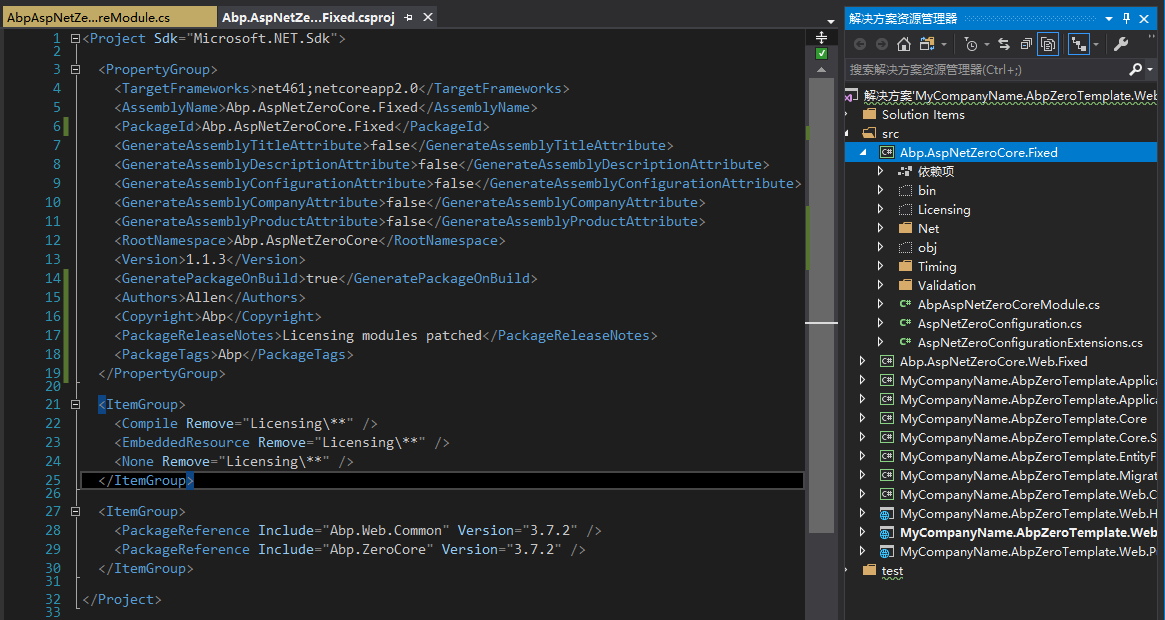Image resolution: width=1165 pixels, height=620 pixels.
Task: Toggle auto-hide pin on Solution Explorer
Action: (1126, 19)
